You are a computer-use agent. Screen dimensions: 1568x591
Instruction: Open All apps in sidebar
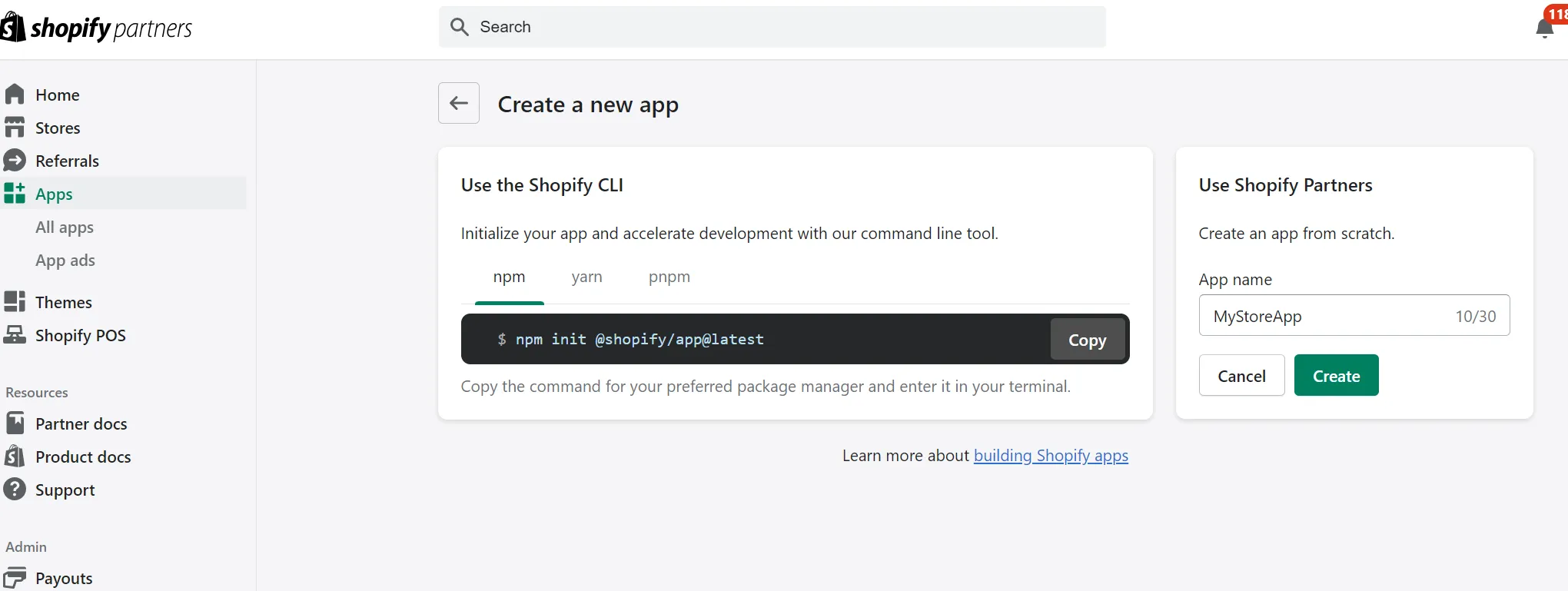click(65, 227)
